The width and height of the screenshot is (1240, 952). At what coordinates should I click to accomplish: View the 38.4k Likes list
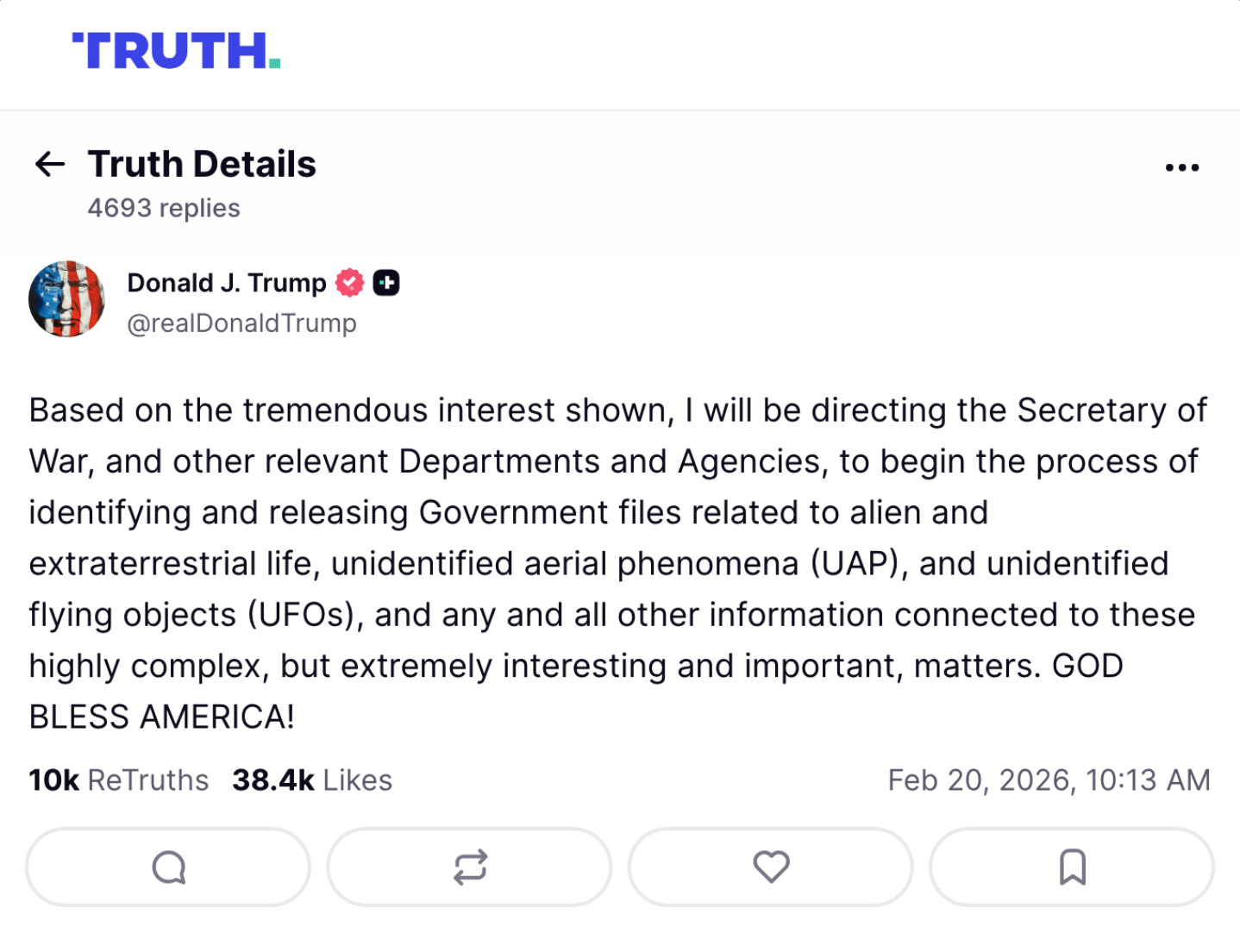pos(312,780)
